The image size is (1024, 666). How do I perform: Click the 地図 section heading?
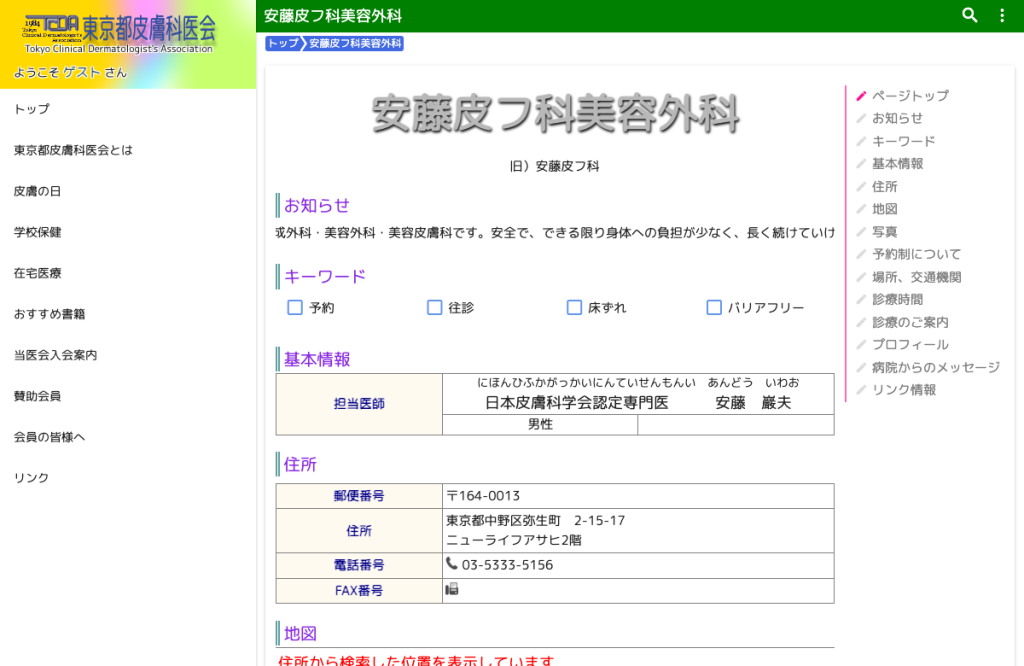pyautogui.click(x=300, y=634)
